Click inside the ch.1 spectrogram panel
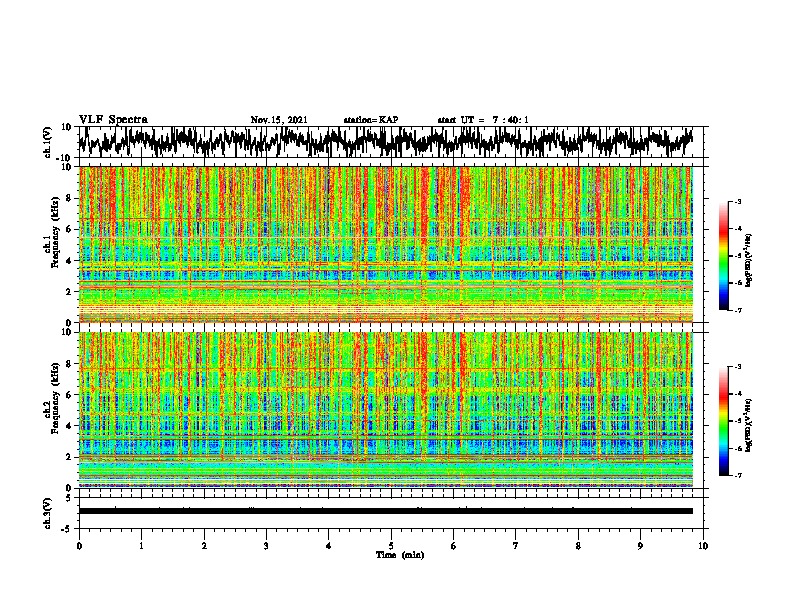This screenshot has width=792, height=612. coord(385,244)
